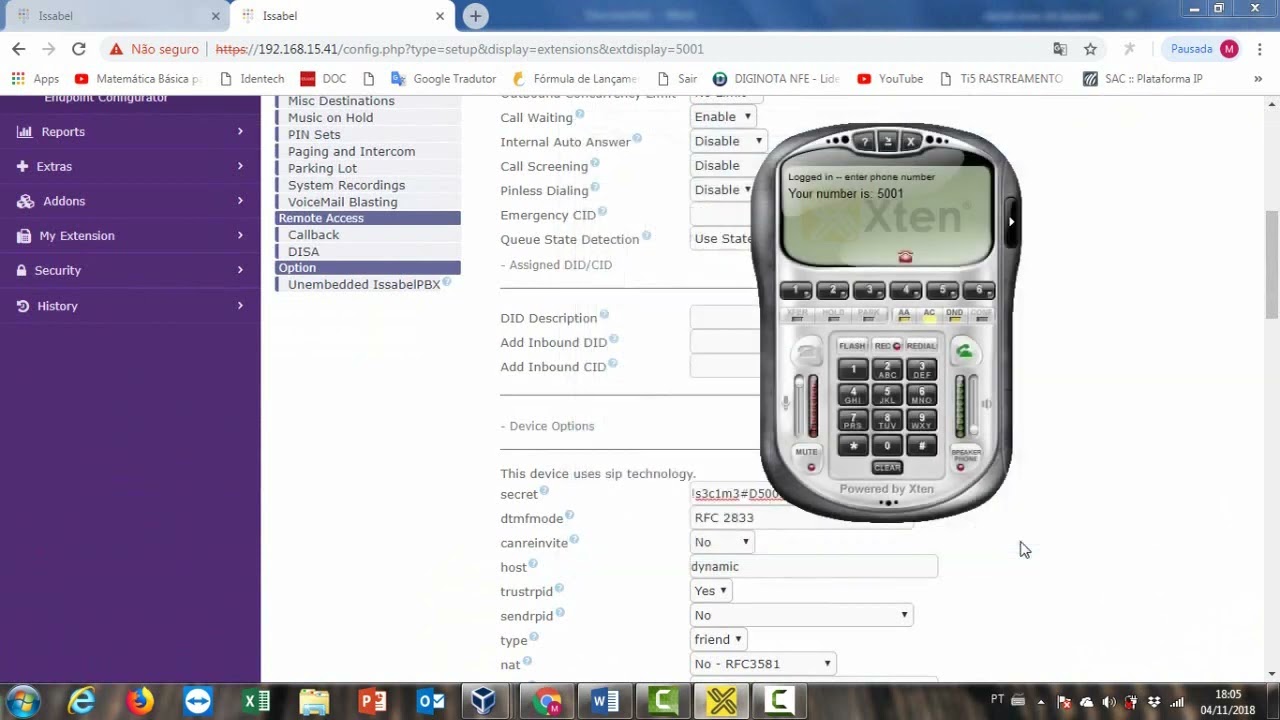Open the sendrpid dropdown
The image size is (1280, 720).
(802, 615)
